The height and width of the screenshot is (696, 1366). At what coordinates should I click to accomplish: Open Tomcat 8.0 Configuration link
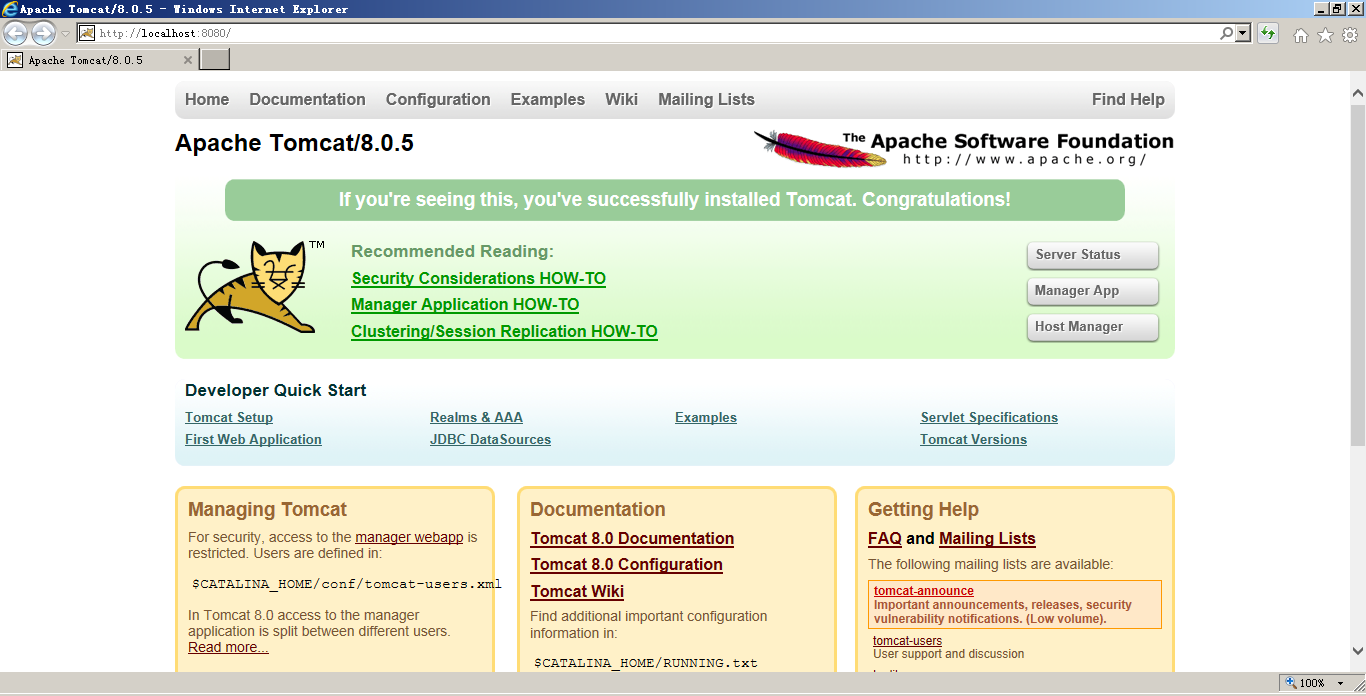point(626,564)
